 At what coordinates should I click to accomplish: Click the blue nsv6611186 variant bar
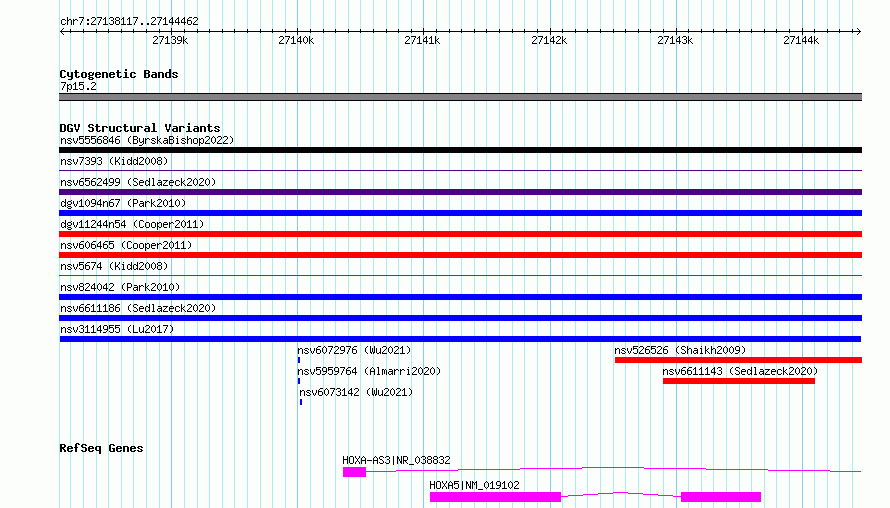coord(460,318)
